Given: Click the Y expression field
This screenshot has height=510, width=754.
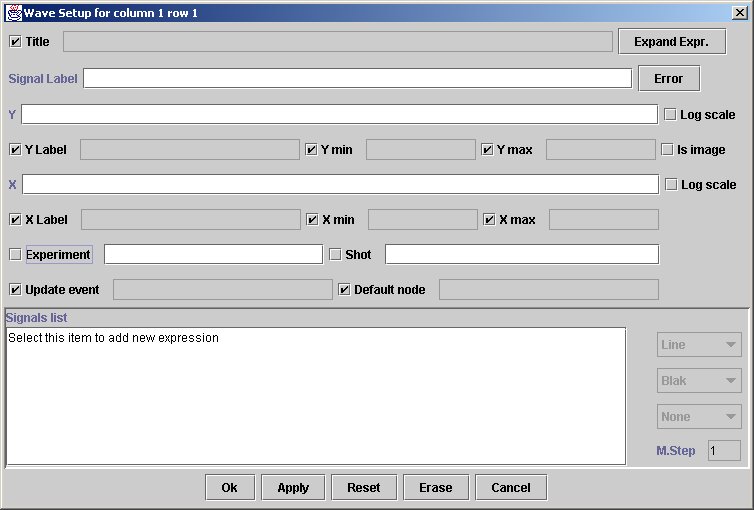Looking at the screenshot, I should point(339,114).
